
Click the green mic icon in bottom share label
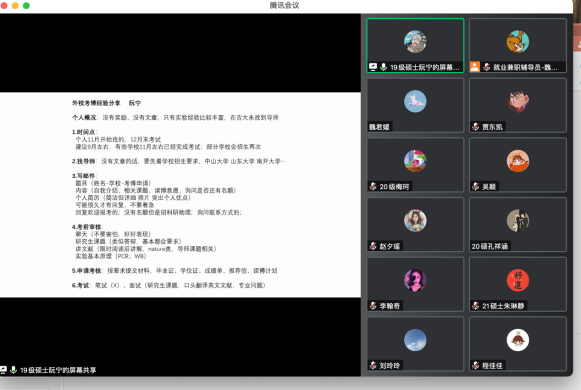click(x=14, y=370)
